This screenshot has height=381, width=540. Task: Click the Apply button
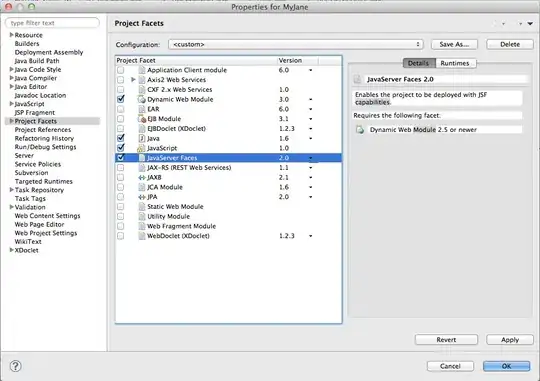[510, 340]
